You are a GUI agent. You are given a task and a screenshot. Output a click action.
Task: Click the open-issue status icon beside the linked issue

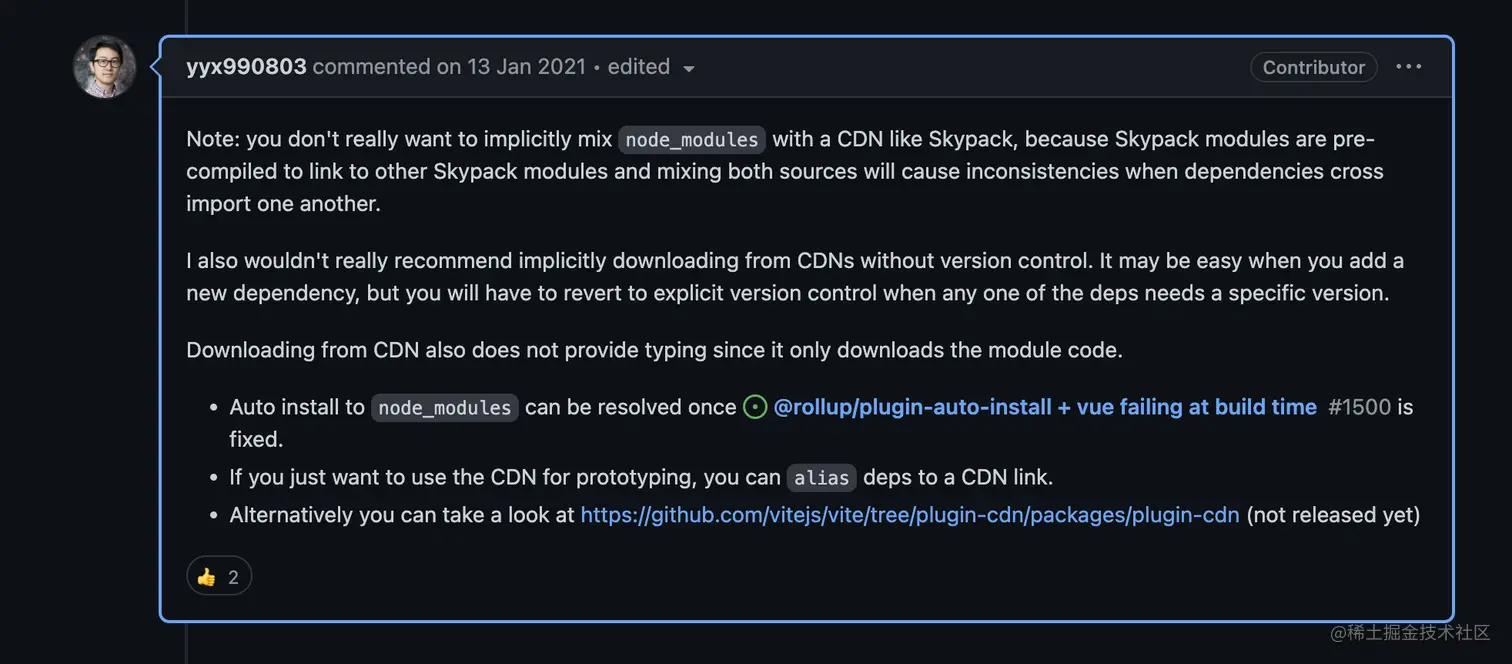(x=754, y=407)
